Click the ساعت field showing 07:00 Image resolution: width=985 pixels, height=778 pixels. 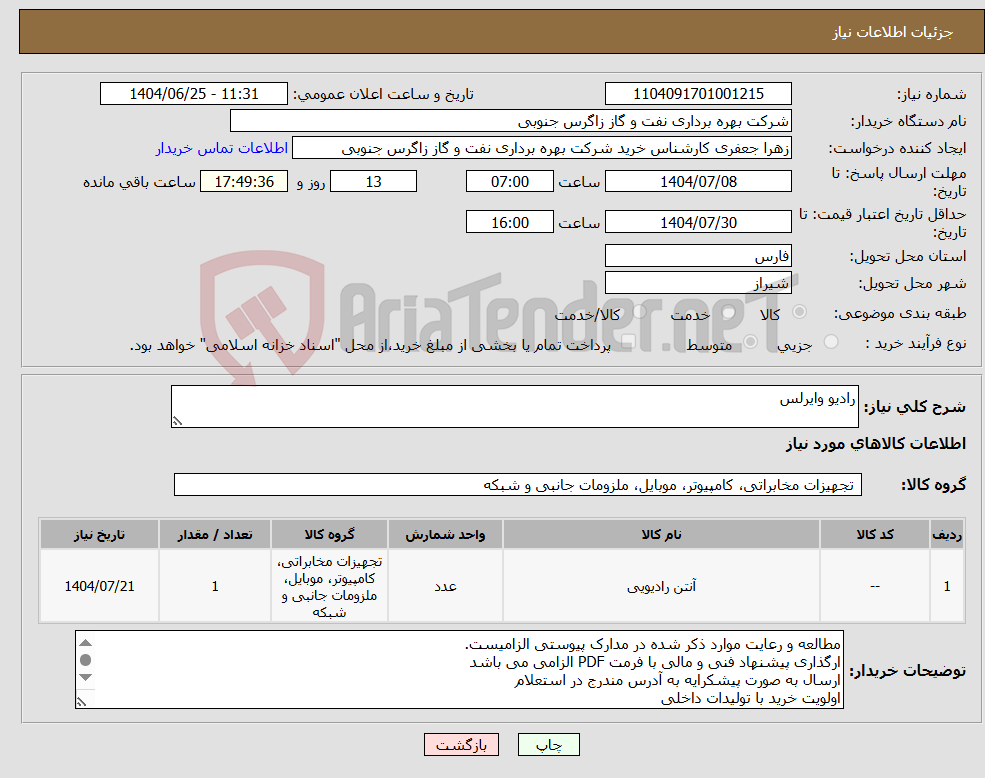509,181
